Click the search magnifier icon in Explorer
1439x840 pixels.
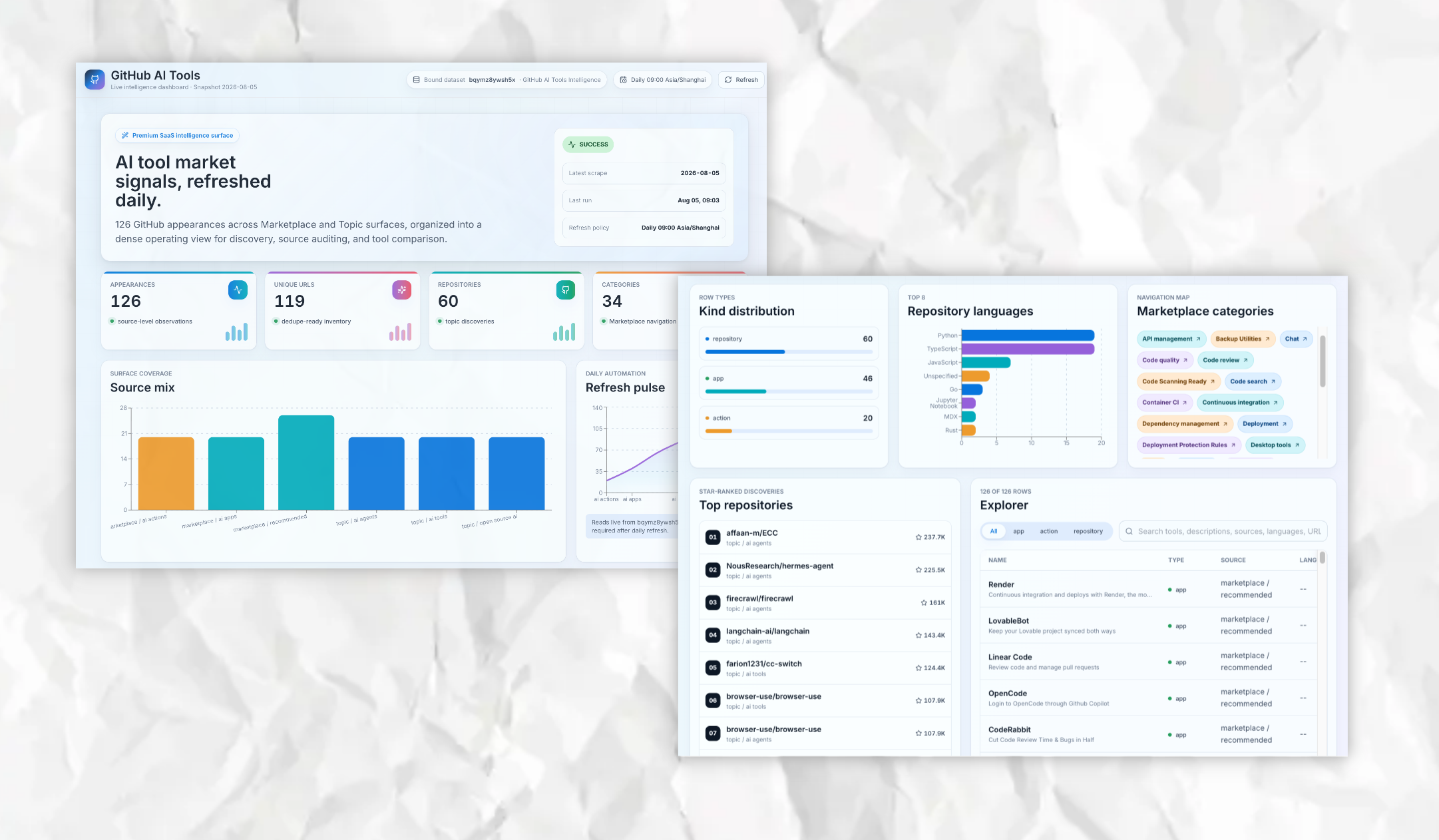(1129, 531)
